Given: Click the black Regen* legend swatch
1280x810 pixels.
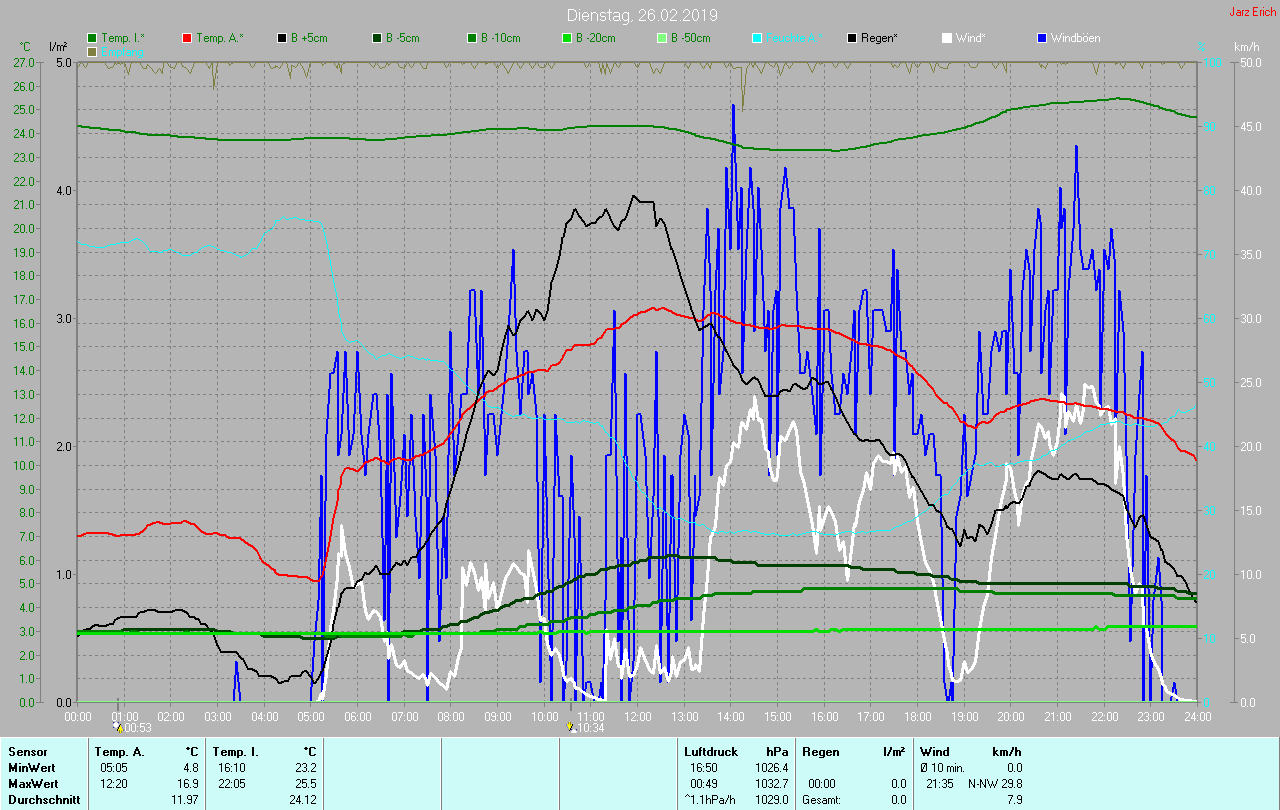Looking at the screenshot, I should tap(852, 38).
